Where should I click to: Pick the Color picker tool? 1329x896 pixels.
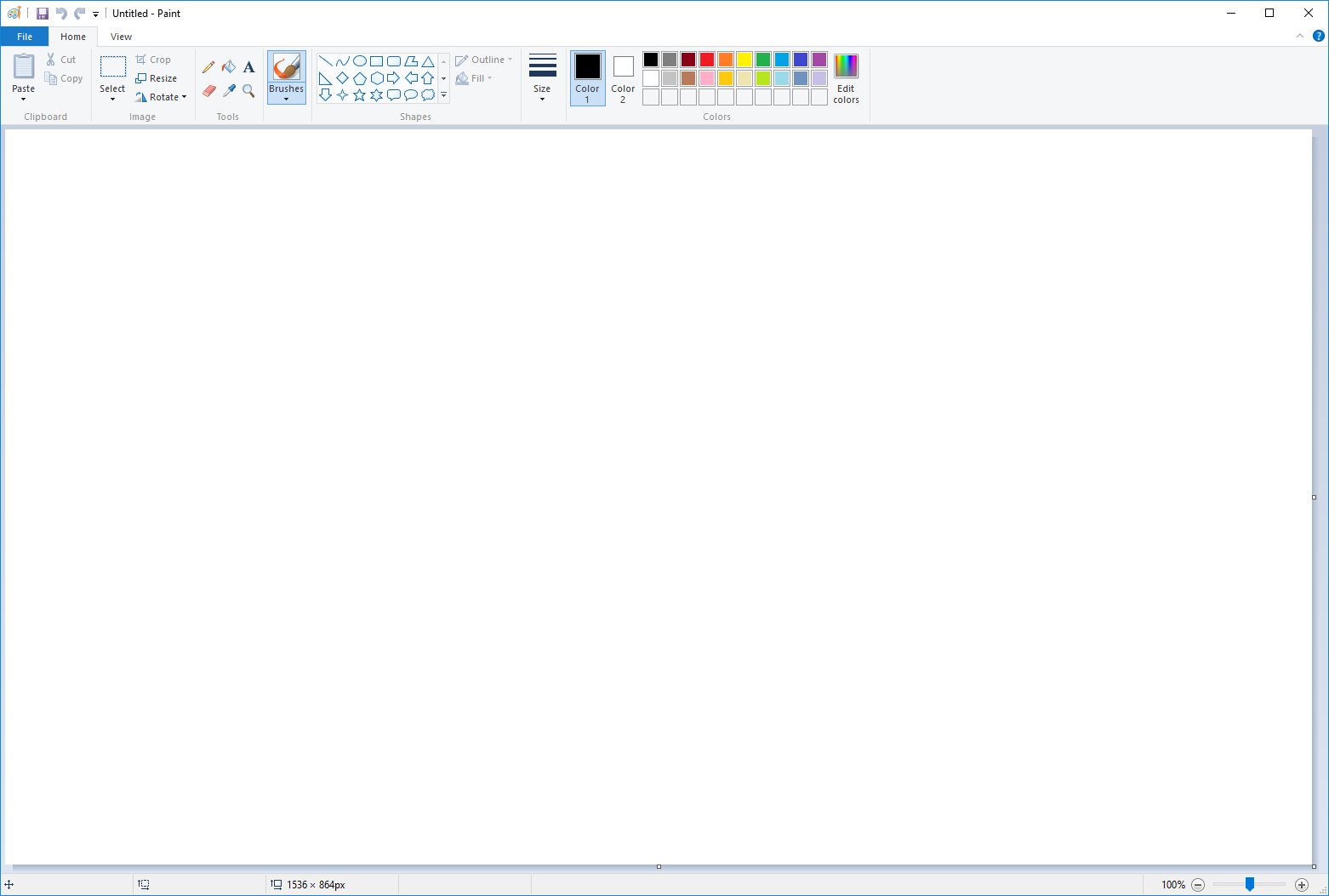click(228, 91)
